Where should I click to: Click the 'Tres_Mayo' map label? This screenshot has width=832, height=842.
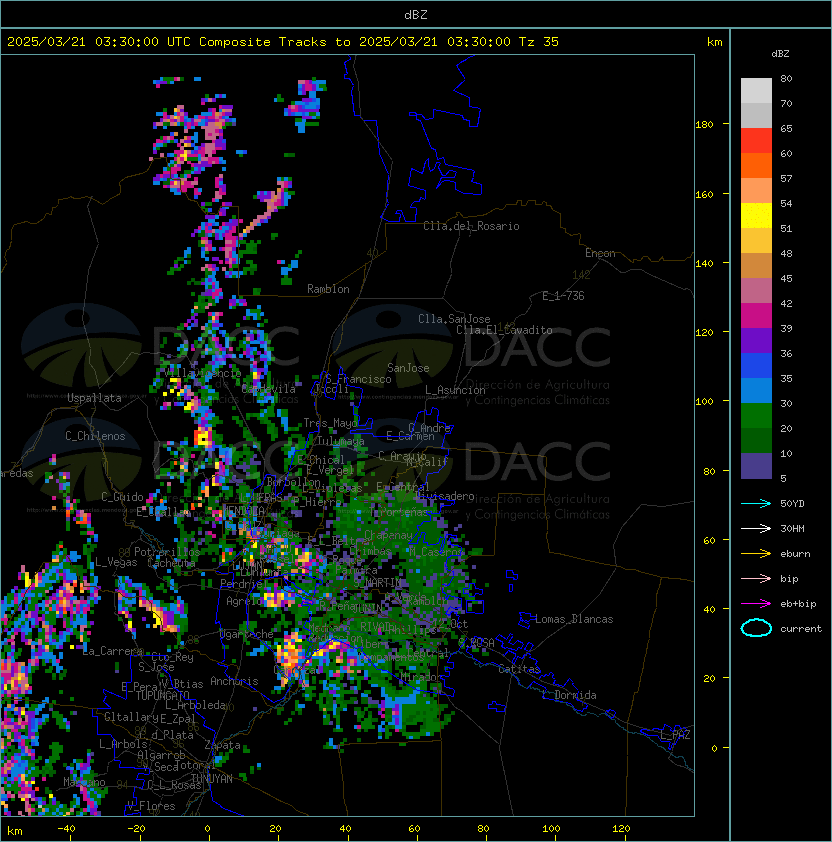[x=330, y=423]
